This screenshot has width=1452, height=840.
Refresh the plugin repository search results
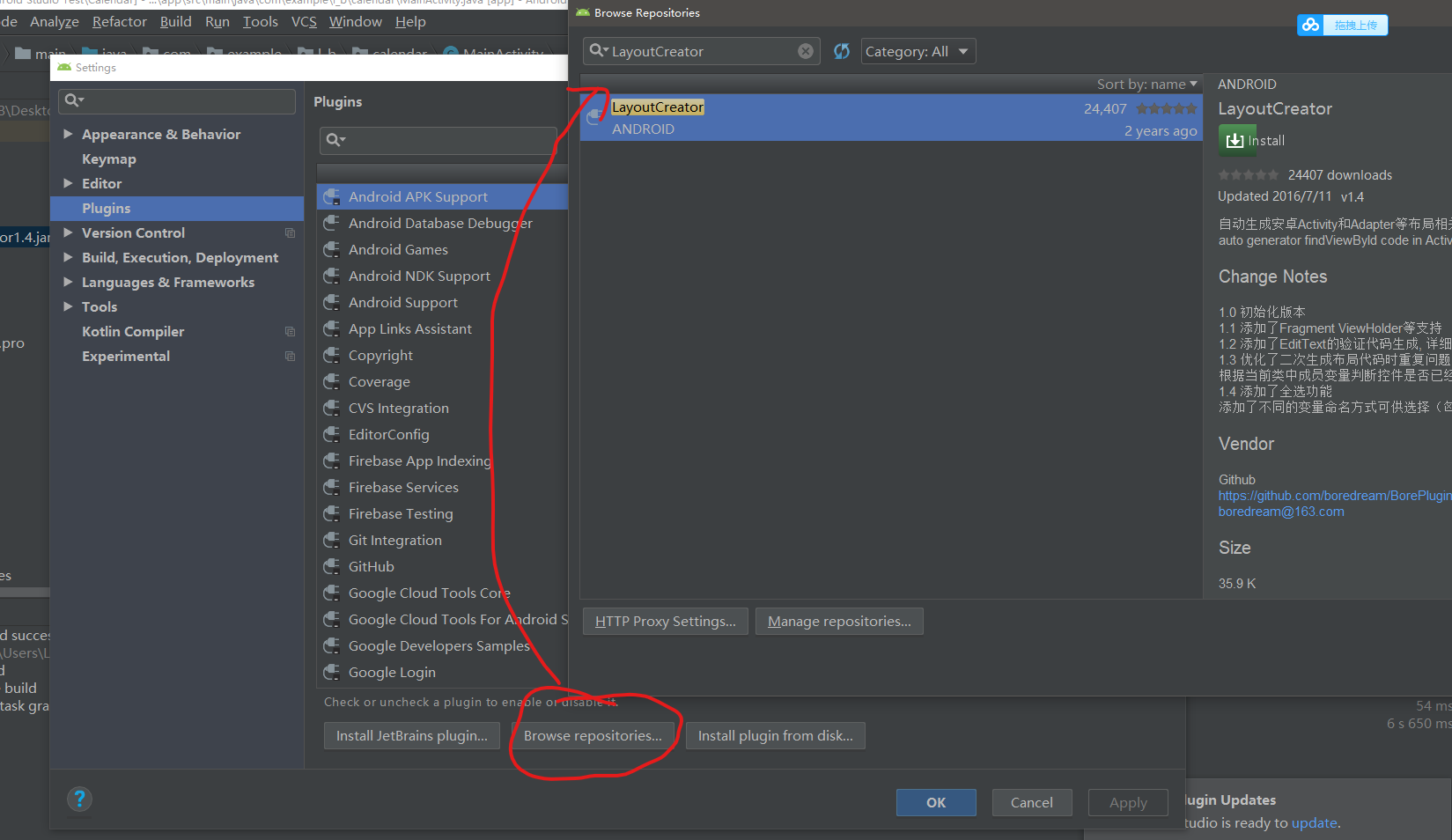841,51
